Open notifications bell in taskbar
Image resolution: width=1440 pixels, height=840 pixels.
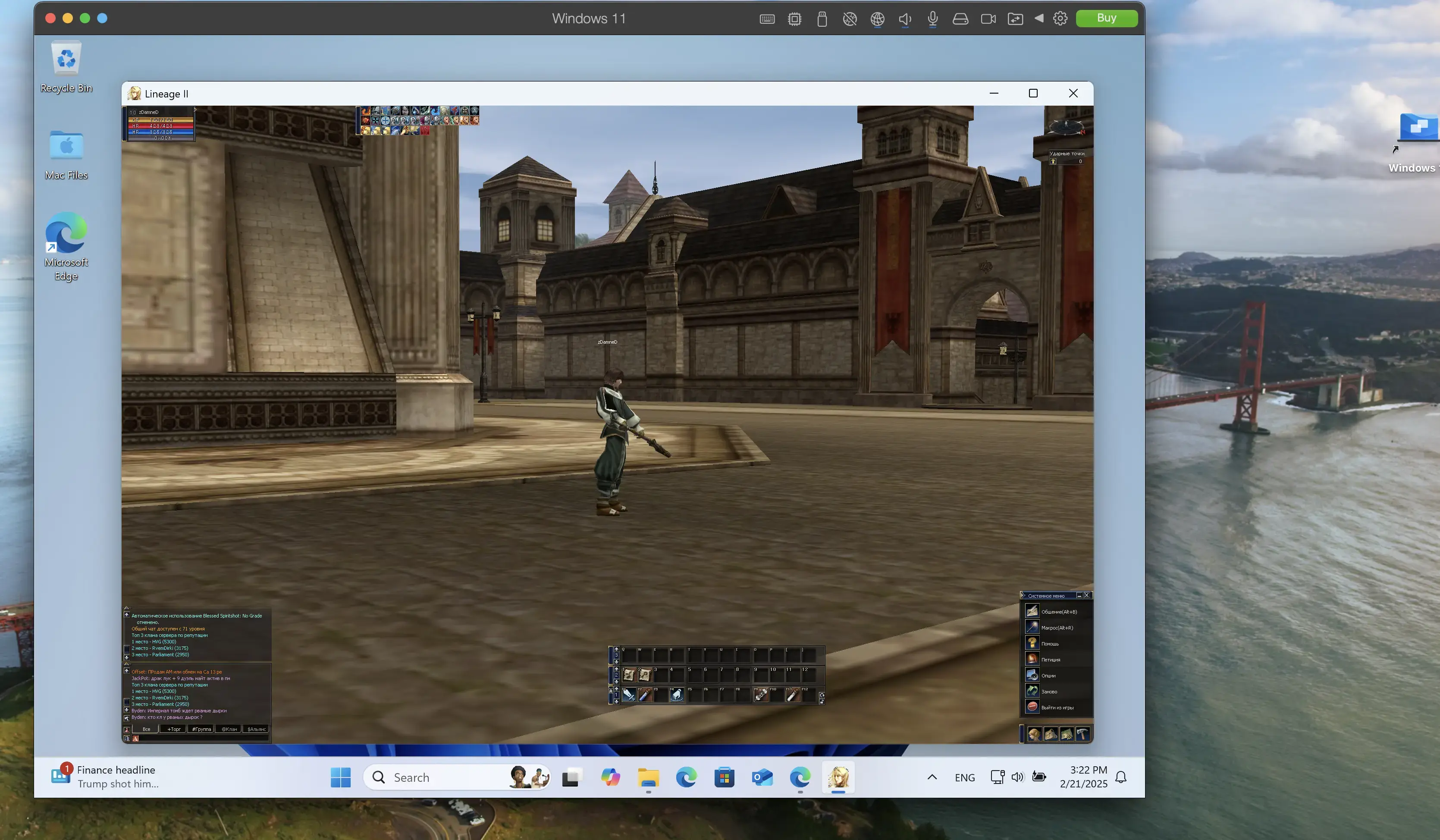[1120, 777]
